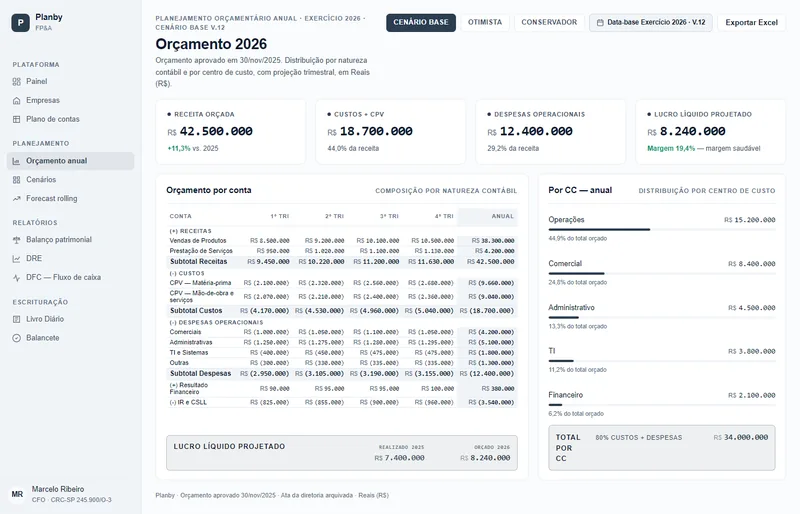Click the Lucro Líquido Projetado card at top

pos(711,132)
